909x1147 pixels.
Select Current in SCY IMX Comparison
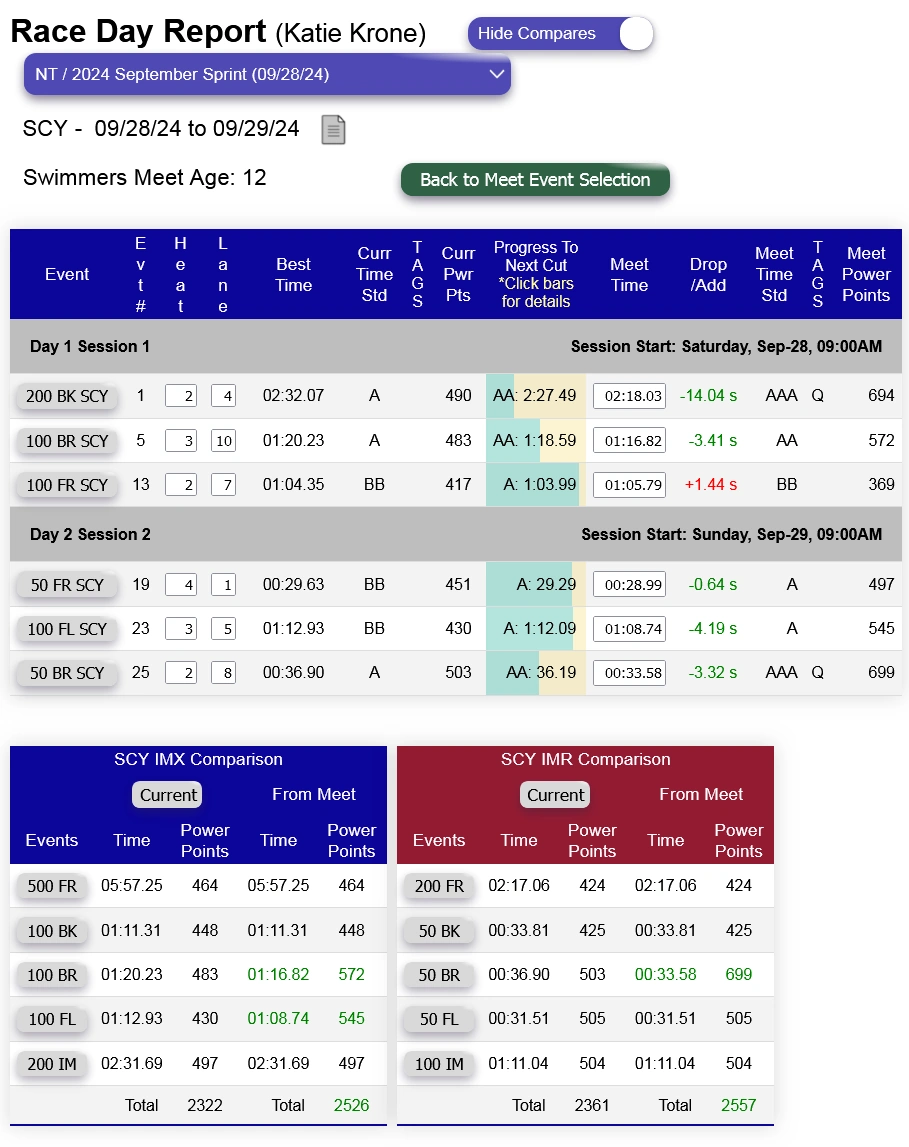168,795
